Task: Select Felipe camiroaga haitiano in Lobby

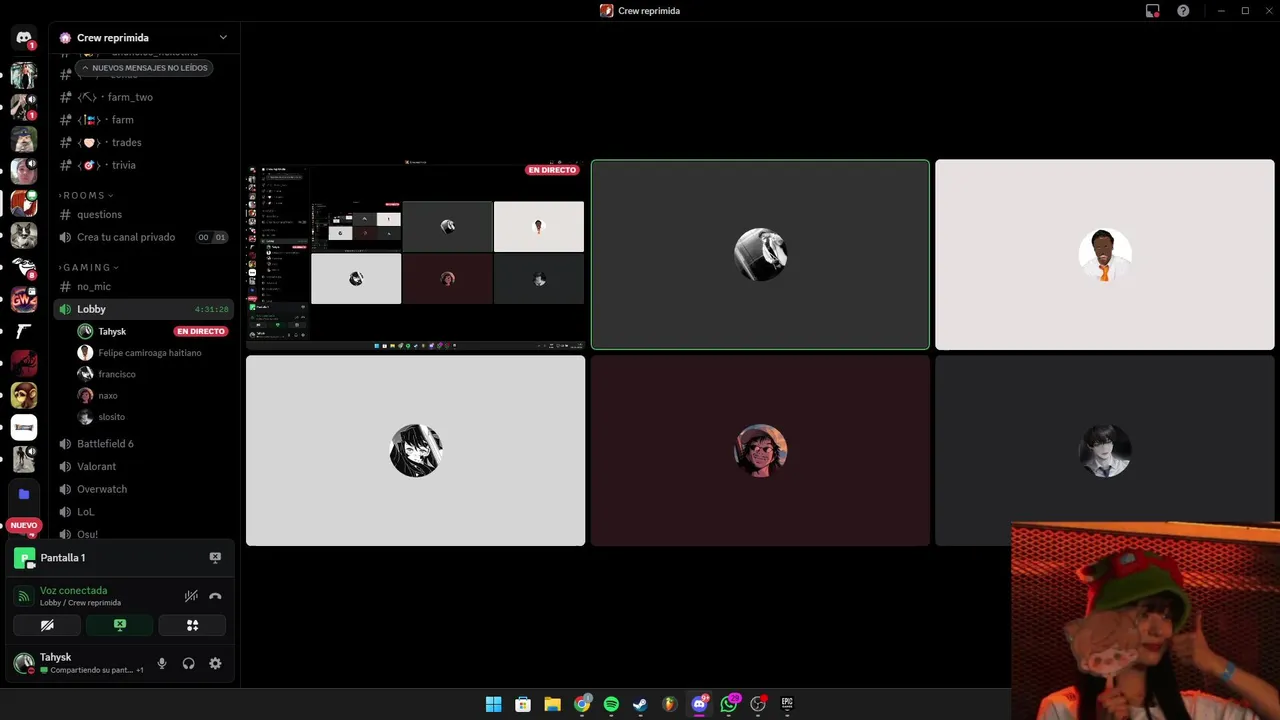Action: (x=150, y=353)
